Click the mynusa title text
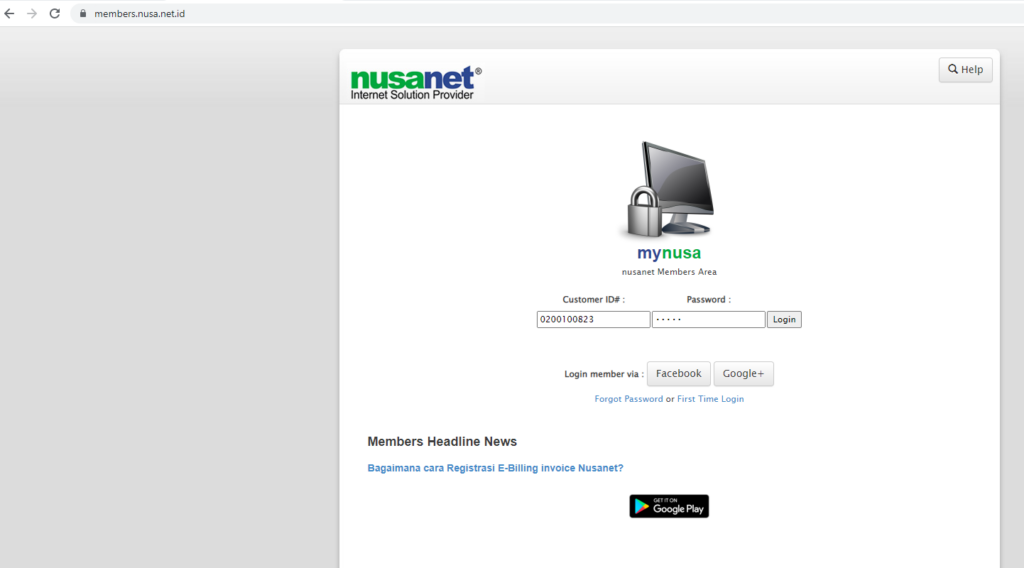1024x568 pixels. click(x=669, y=253)
